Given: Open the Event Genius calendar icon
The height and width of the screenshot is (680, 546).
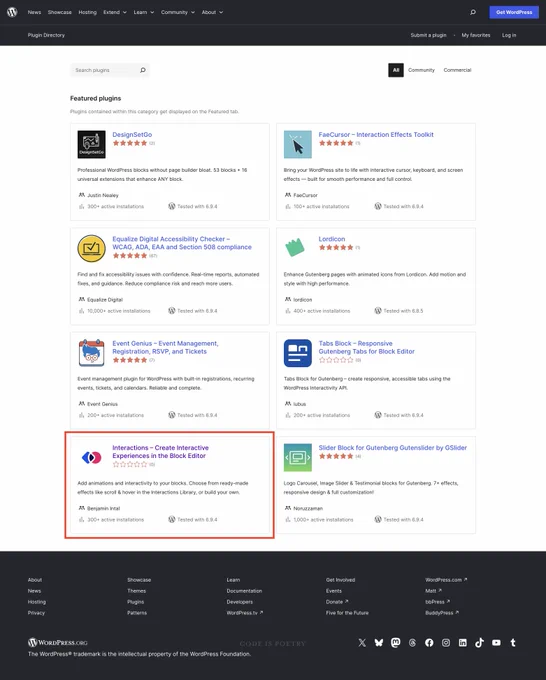Looking at the screenshot, I should [92, 353].
